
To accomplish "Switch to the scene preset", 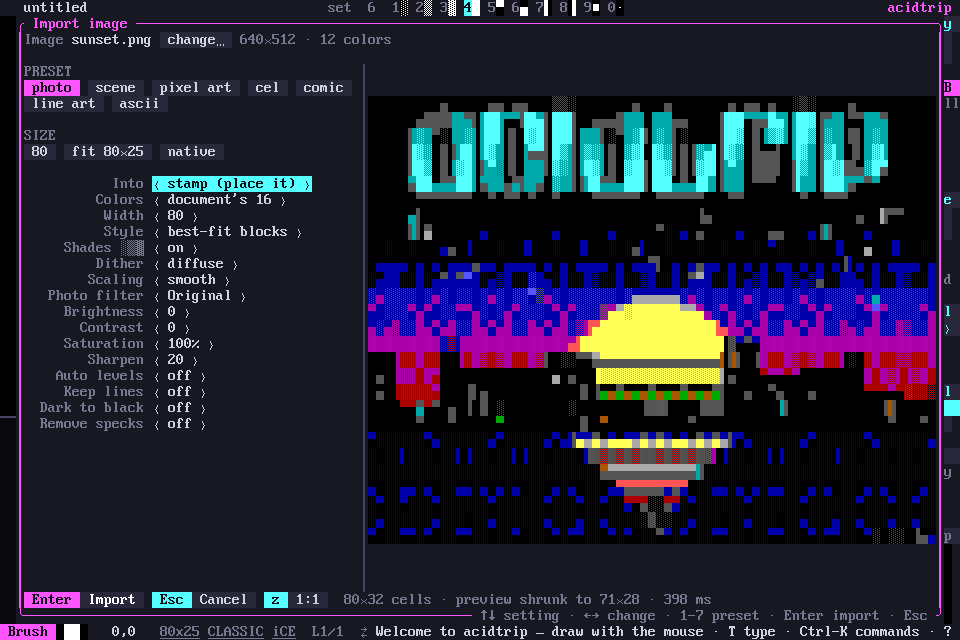I will [x=116, y=88].
